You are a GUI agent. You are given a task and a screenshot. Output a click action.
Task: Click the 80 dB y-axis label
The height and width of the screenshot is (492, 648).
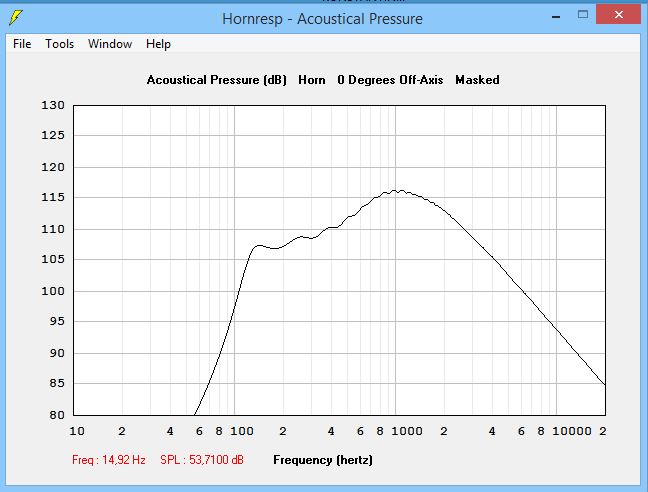[57, 415]
